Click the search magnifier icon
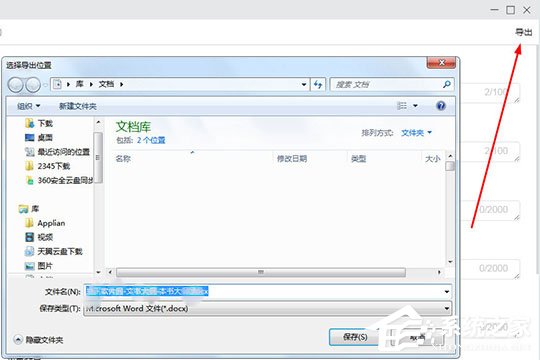Image resolution: width=540 pixels, height=360 pixels. click(x=447, y=84)
